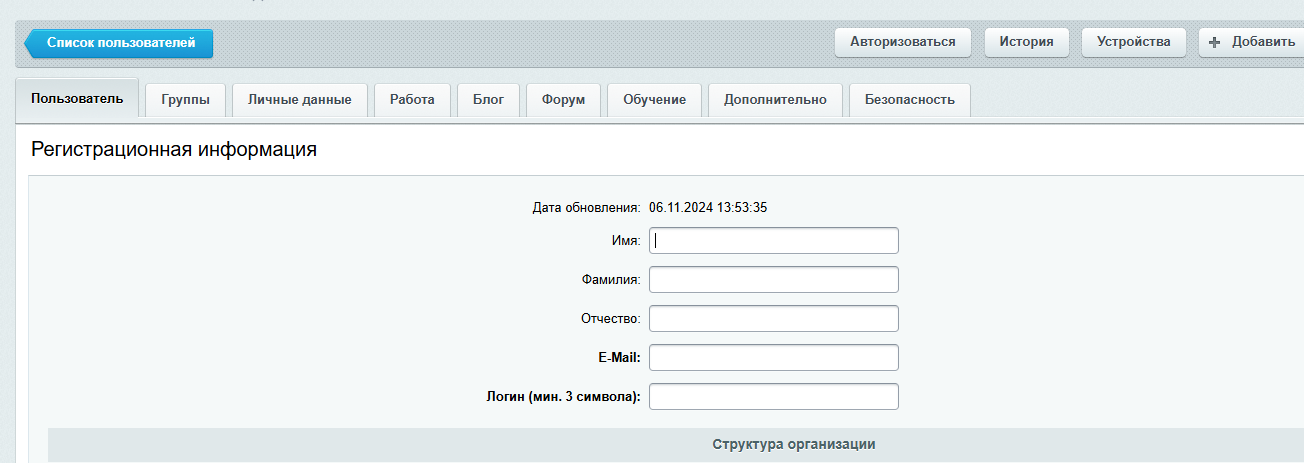Click the Отчество text field
The image size is (1304, 463).
click(774, 319)
